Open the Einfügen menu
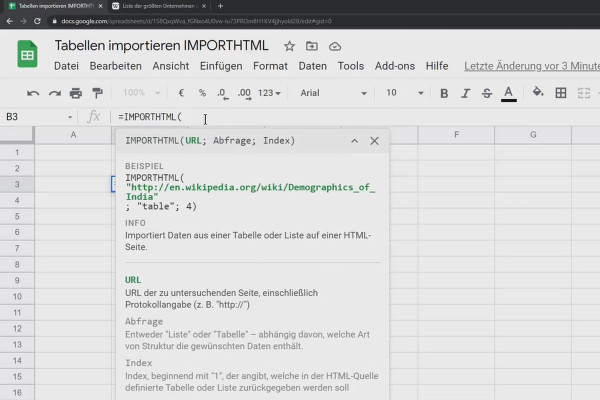The height and width of the screenshot is (400, 600). pyautogui.click(x=221, y=66)
